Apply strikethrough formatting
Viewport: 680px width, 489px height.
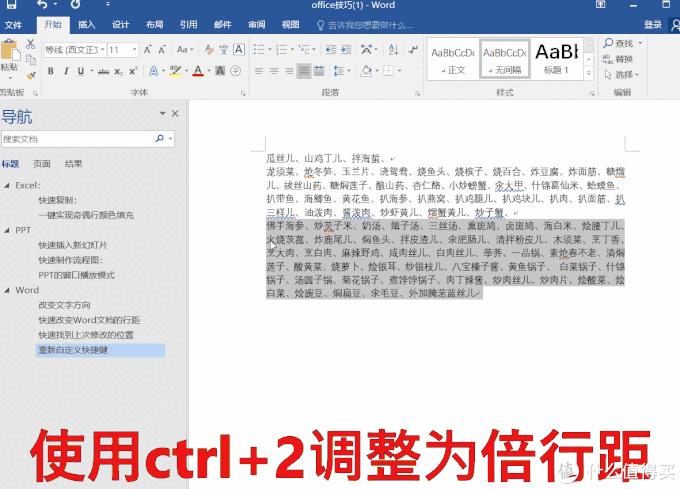[x=103, y=71]
